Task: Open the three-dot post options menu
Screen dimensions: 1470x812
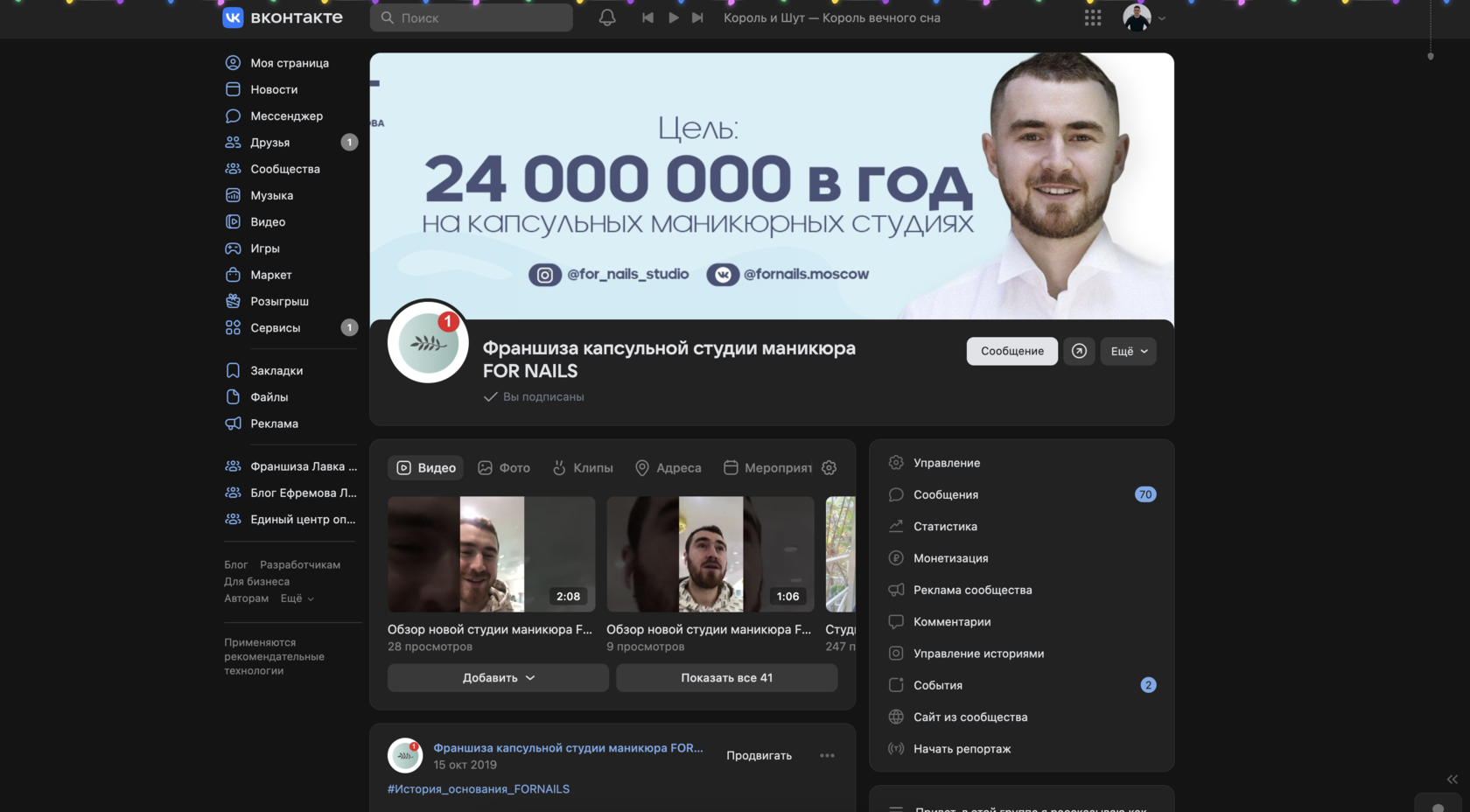Action: tap(827, 755)
